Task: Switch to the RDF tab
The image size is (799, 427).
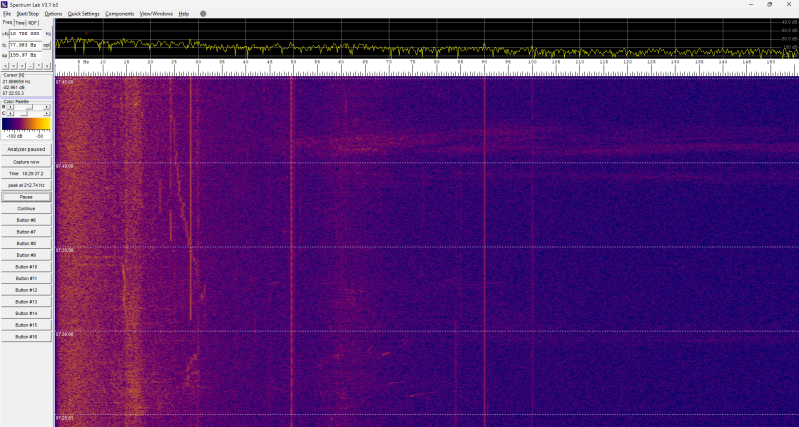Action: click(x=33, y=23)
